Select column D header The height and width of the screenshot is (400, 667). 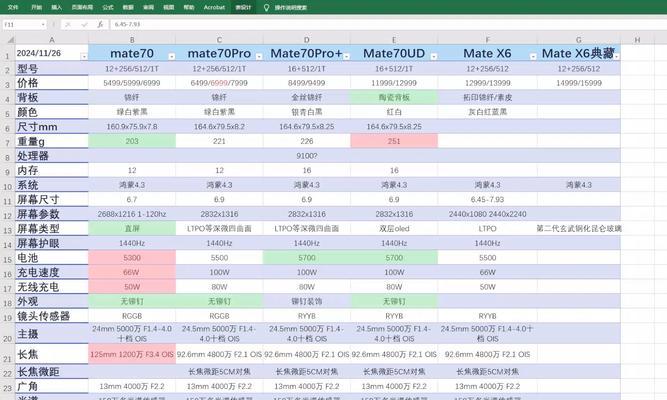(x=307, y=40)
